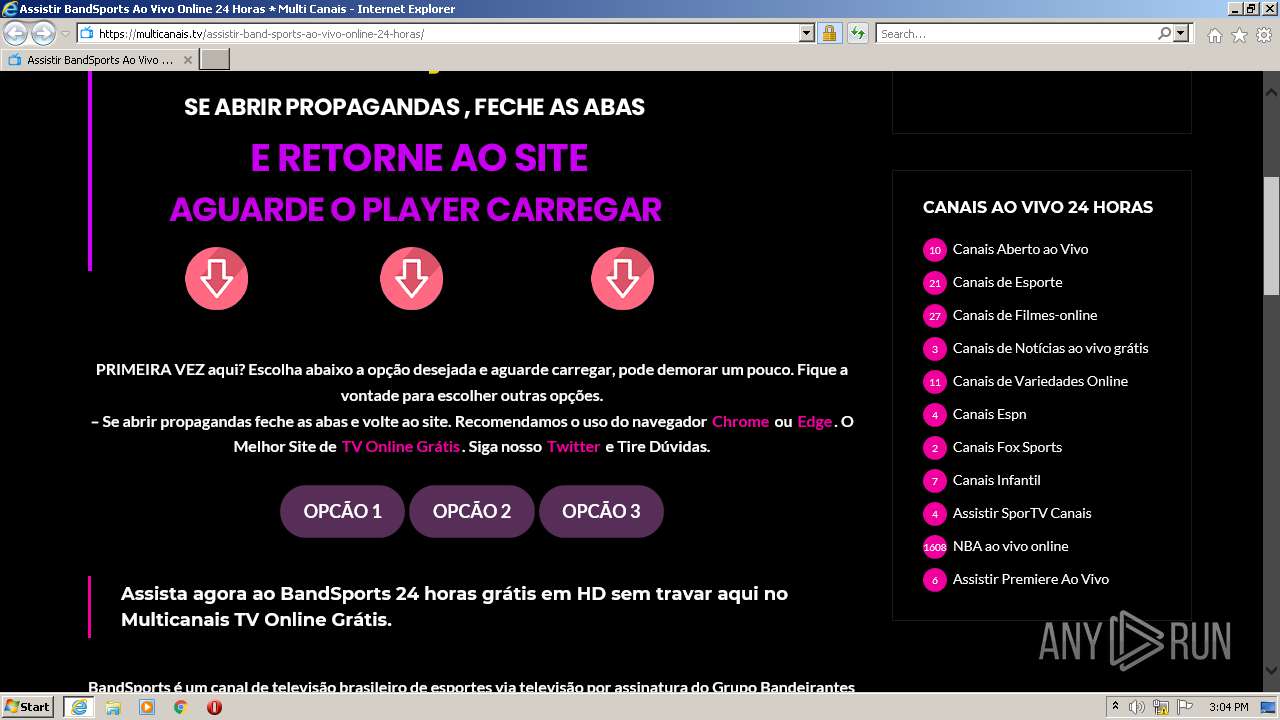Open Canais Infantil category
Image resolution: width=1280 pixels, height=720 pixels.
[x=996, y=480]
